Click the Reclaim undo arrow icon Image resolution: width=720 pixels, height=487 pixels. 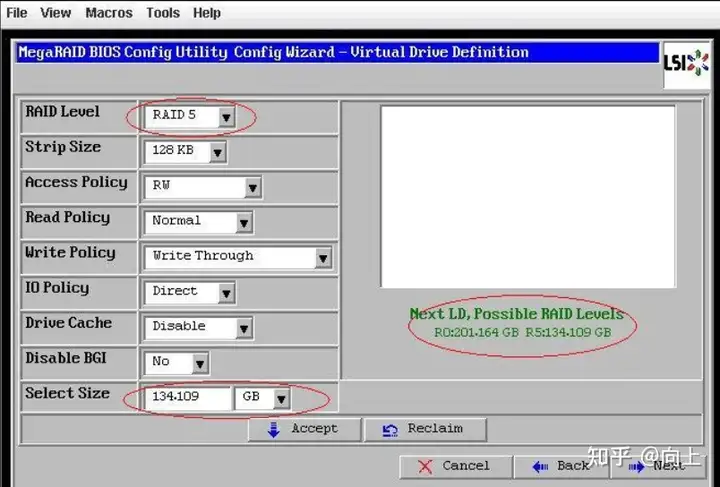[x=390, y=430]
